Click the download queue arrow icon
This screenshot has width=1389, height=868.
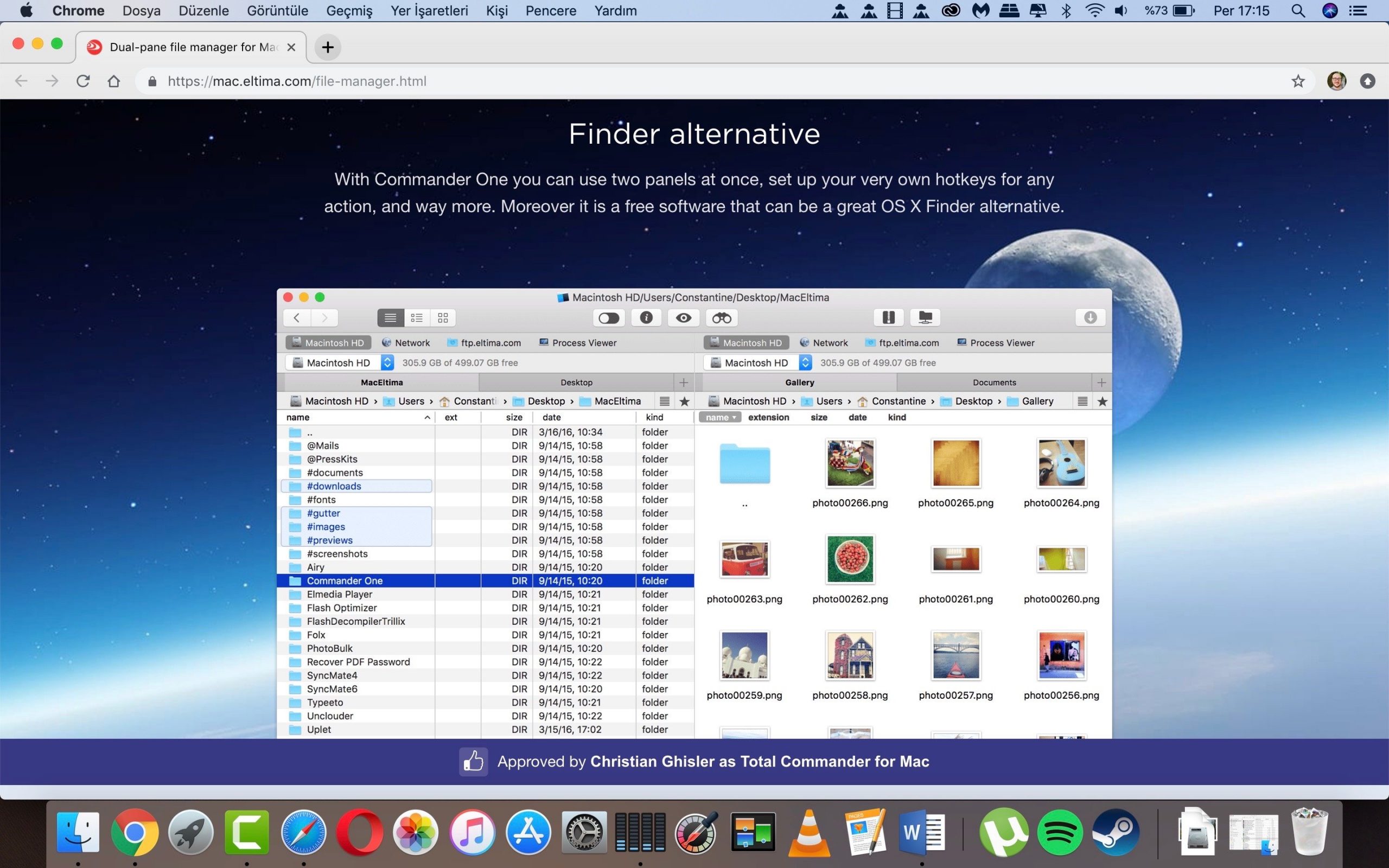[x=1090, y=317]
